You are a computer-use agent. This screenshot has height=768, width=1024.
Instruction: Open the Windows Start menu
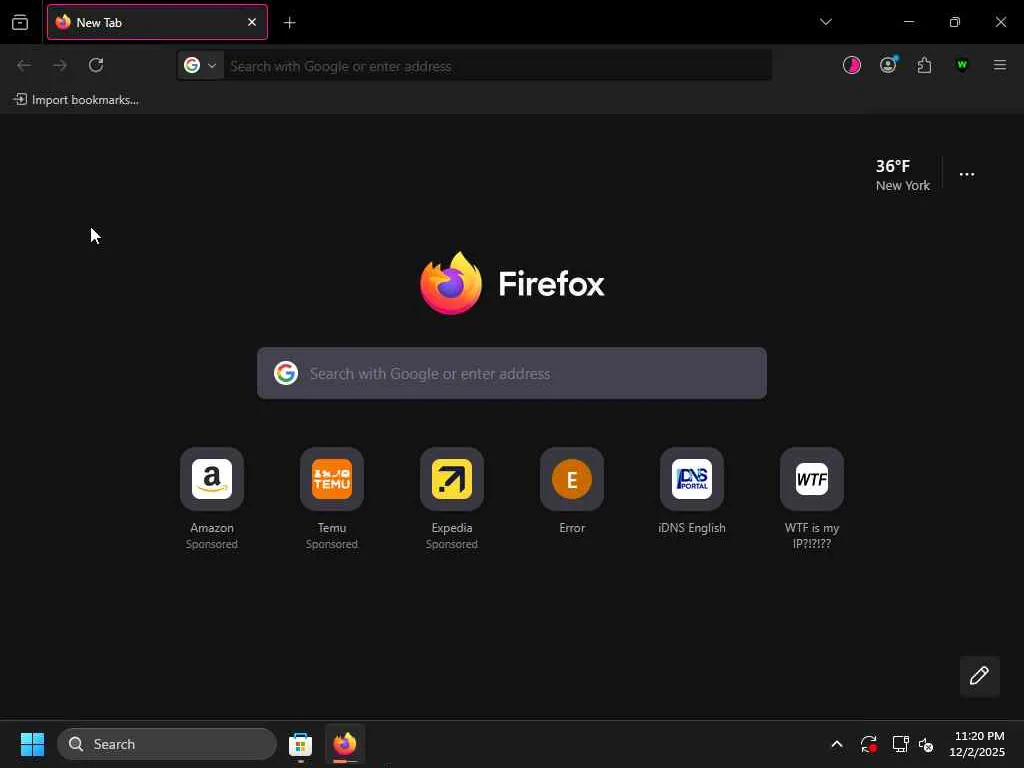(32, 744)
